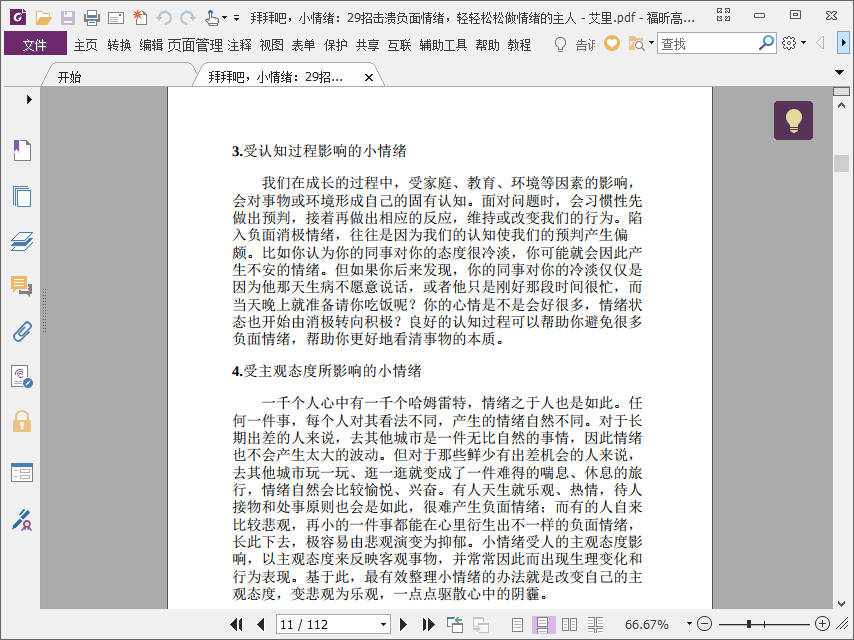854x640 pixels.
Task: Open the tab list dropdown arrow
Action: [839, 72]
